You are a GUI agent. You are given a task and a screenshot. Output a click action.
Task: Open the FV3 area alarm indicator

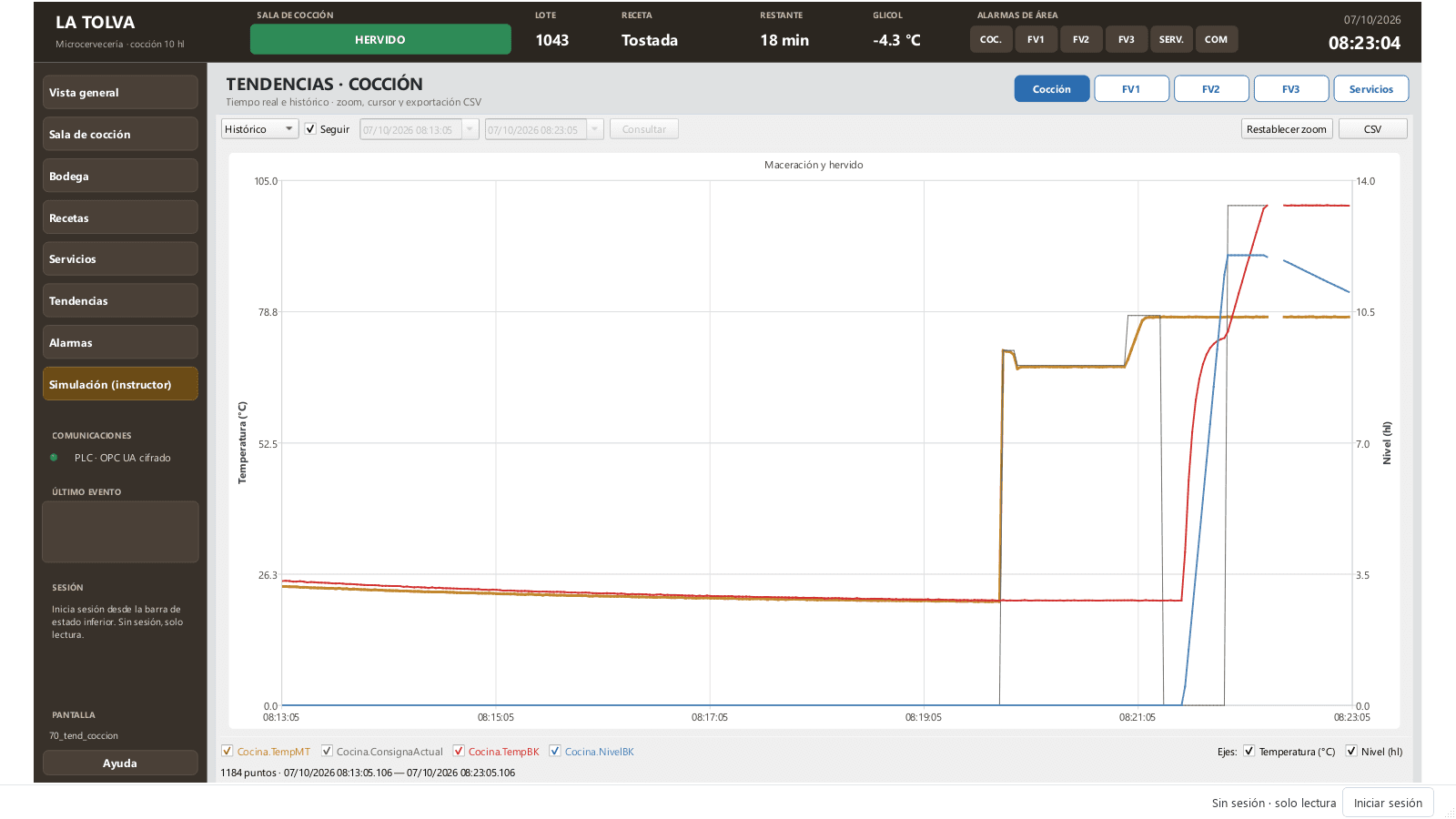[1127, 39]
